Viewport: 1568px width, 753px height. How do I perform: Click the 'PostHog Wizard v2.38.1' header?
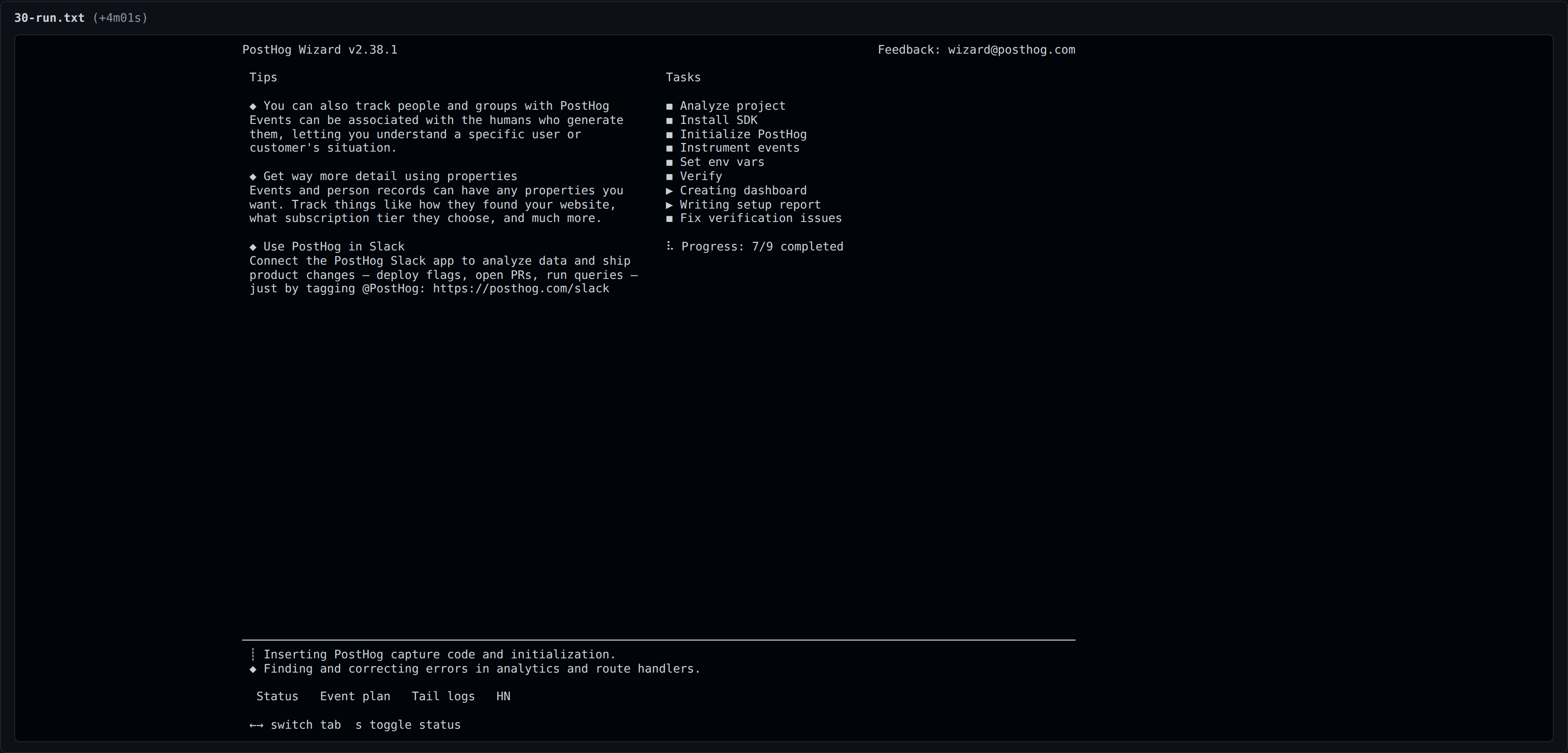[320, 50]
